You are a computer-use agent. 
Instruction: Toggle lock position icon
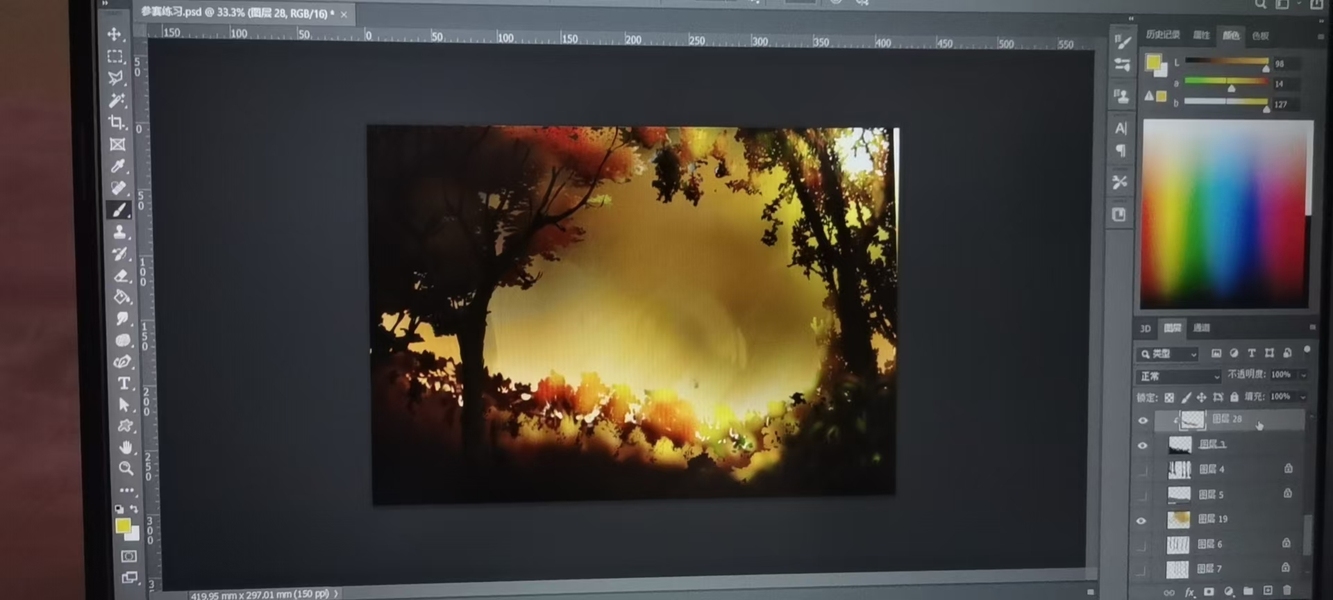[x=1203, y=397]
